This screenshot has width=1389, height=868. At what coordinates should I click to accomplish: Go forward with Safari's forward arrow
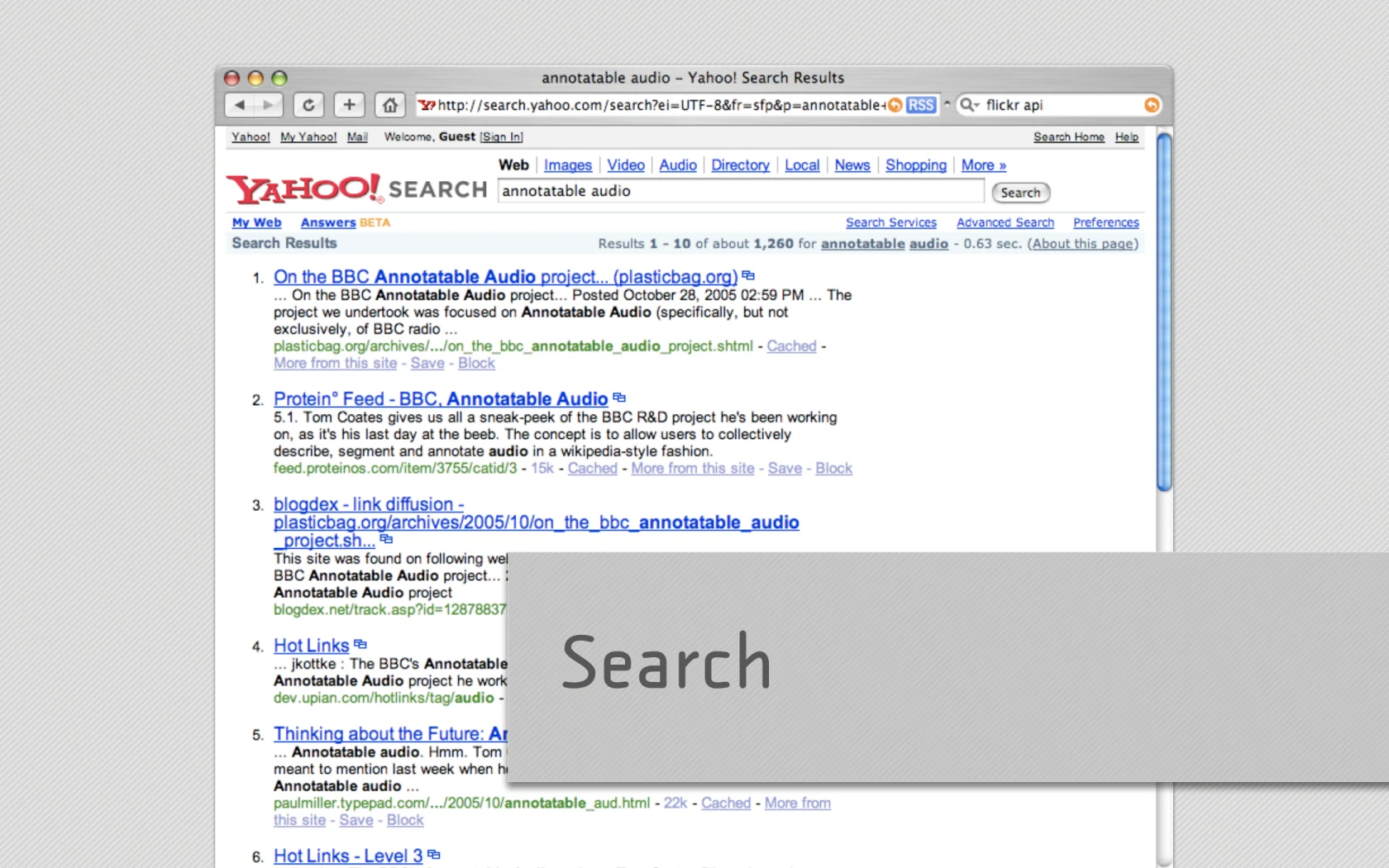coord(269,105)
